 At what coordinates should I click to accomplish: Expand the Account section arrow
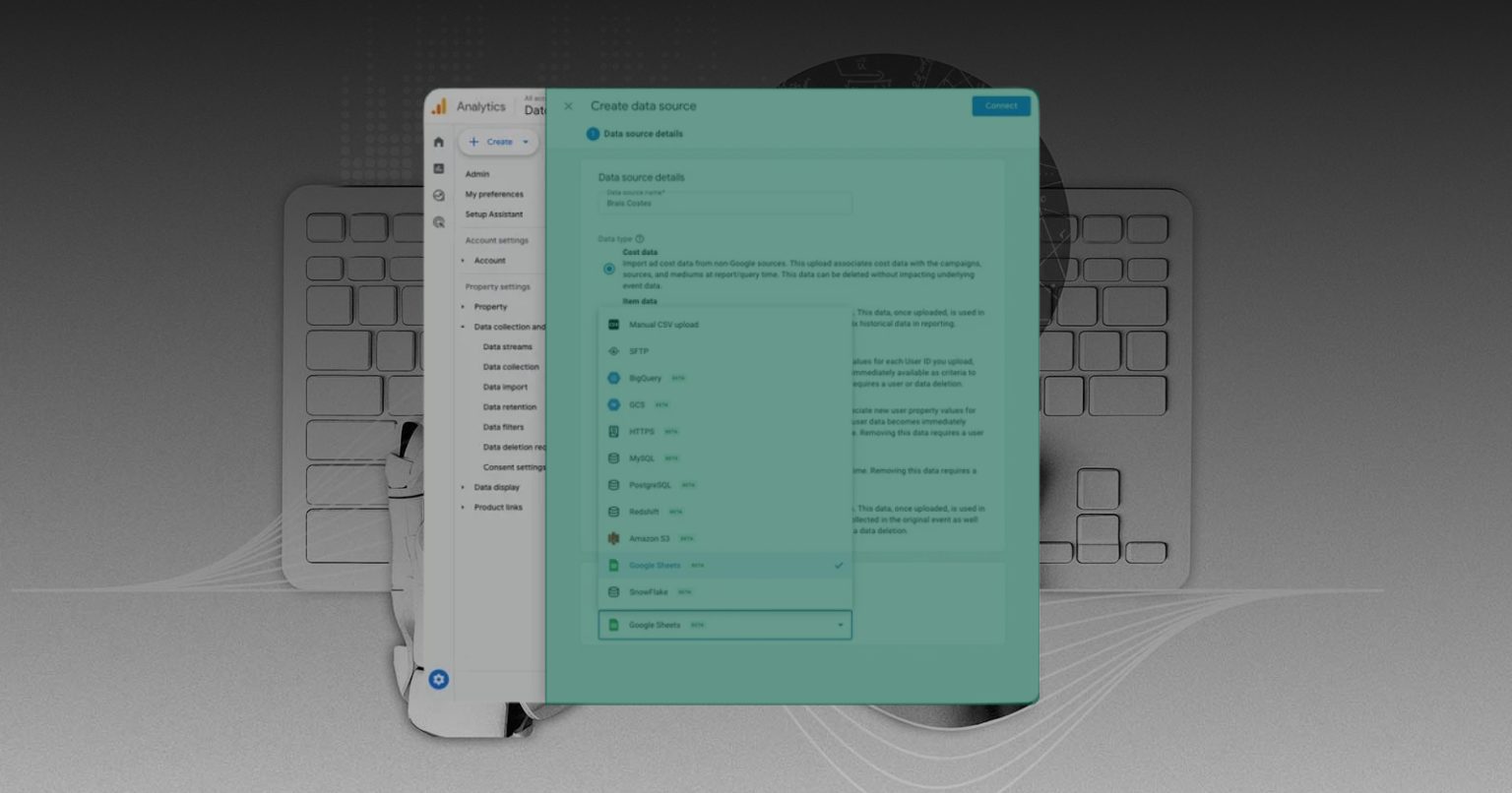[x=464, y=261]
